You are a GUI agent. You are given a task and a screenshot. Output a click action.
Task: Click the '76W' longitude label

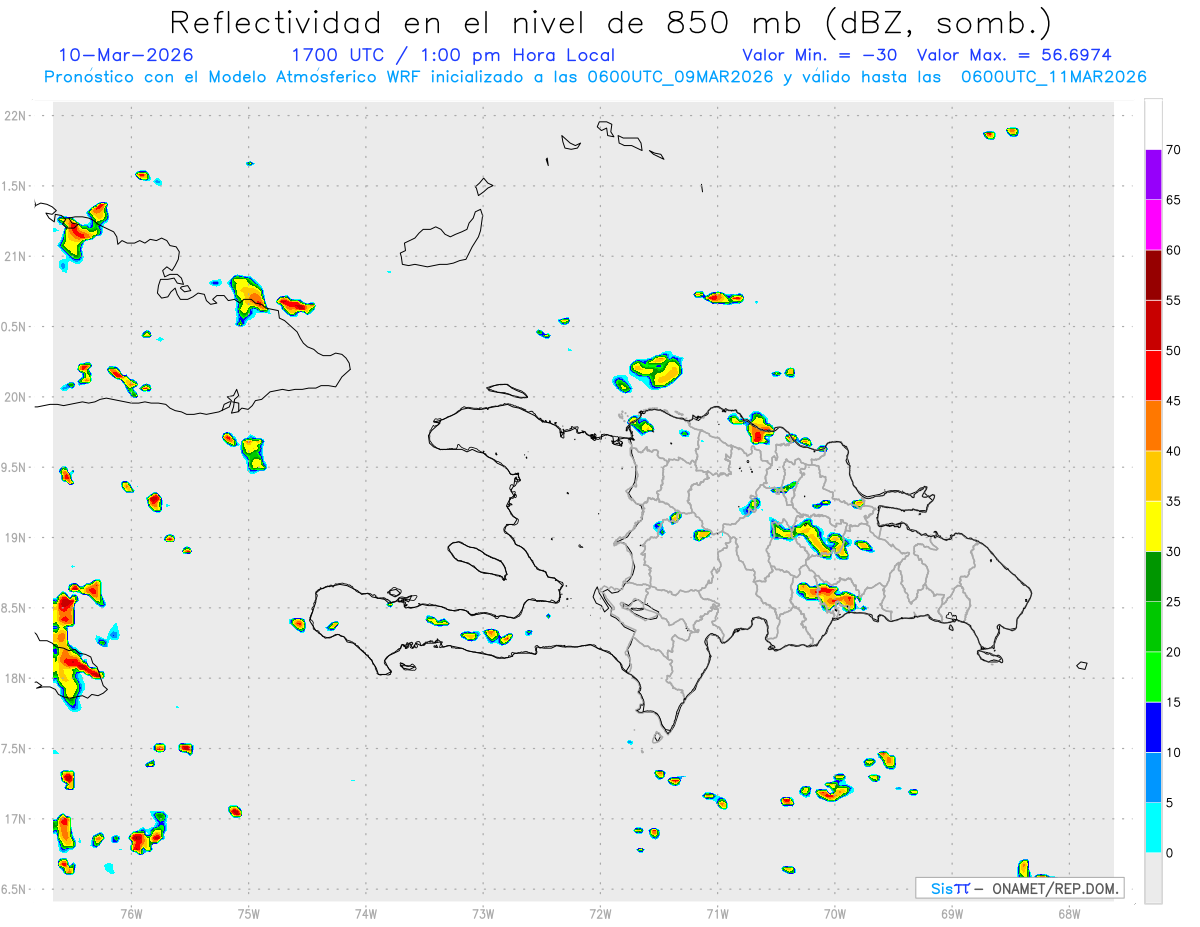[x=131, y=913]
